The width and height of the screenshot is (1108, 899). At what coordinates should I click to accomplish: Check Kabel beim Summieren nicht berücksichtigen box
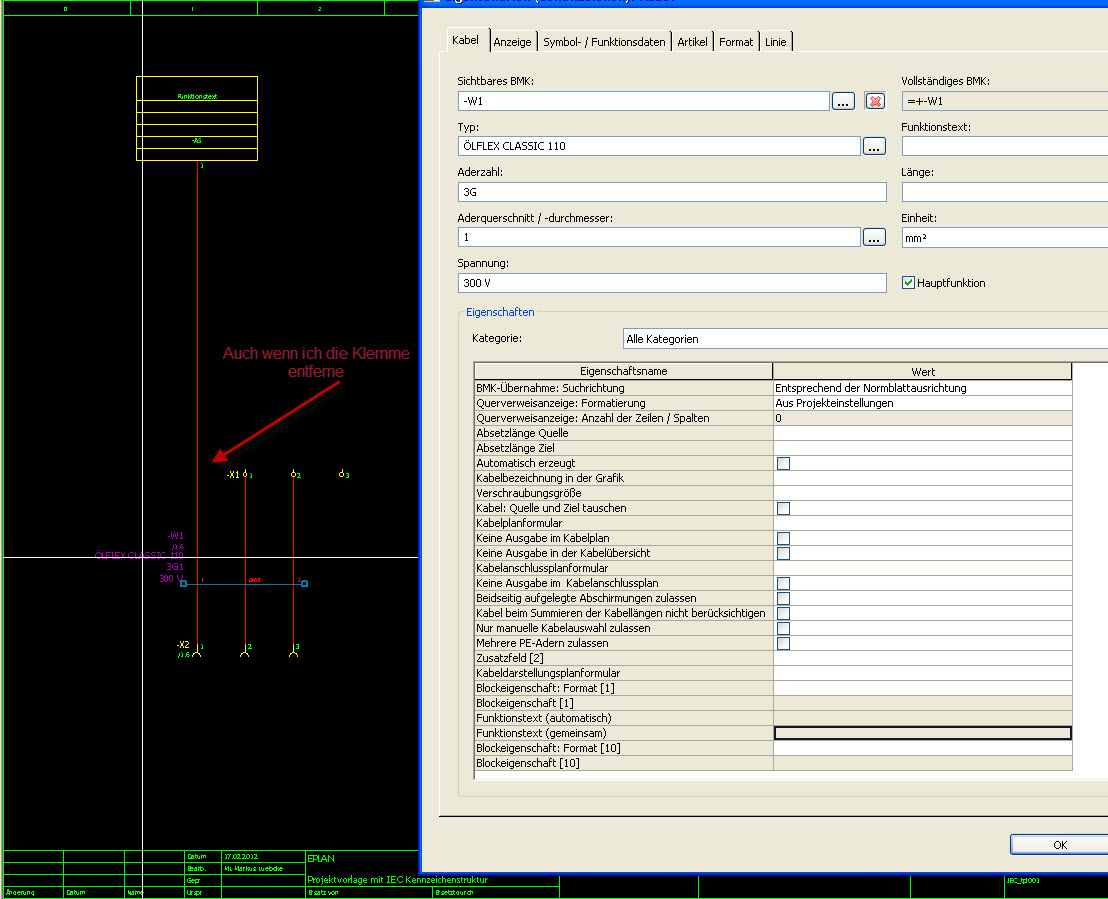tap(783, 613)
